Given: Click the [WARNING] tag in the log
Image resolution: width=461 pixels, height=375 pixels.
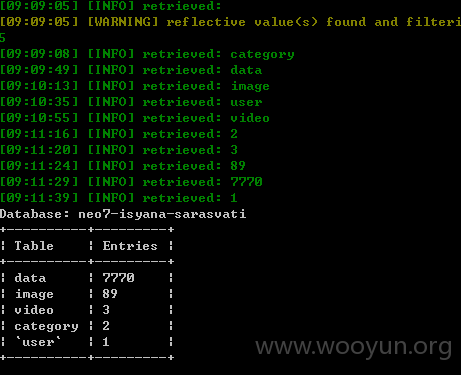Looking at the screenshot, I should coord(123,22).
